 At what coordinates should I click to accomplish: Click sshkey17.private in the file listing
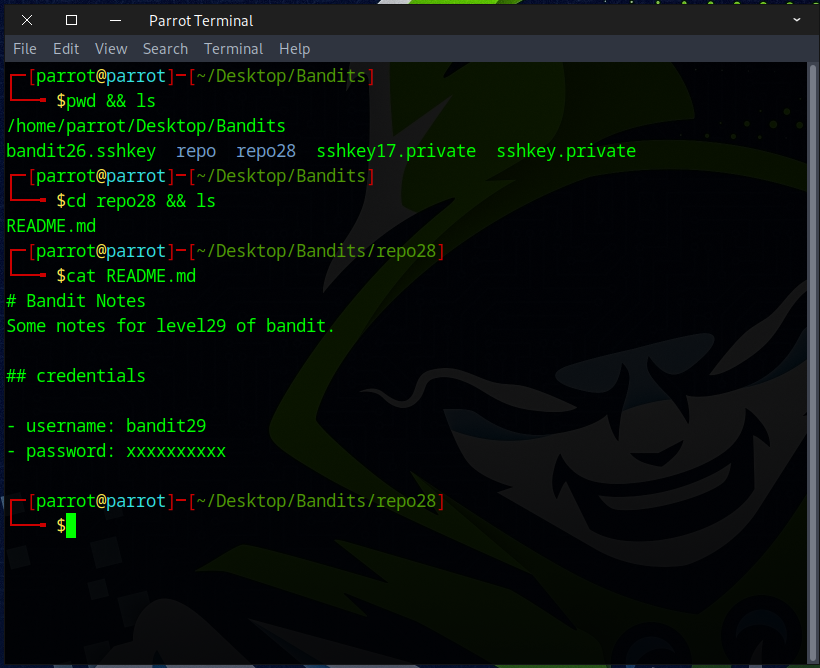tap(396, 152)
